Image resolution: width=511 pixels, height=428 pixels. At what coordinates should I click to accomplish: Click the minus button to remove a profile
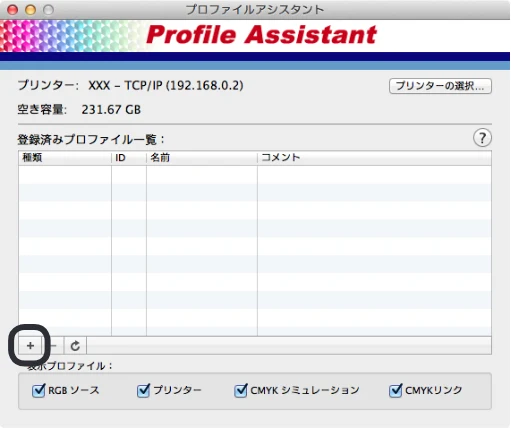tap(53, 346)
